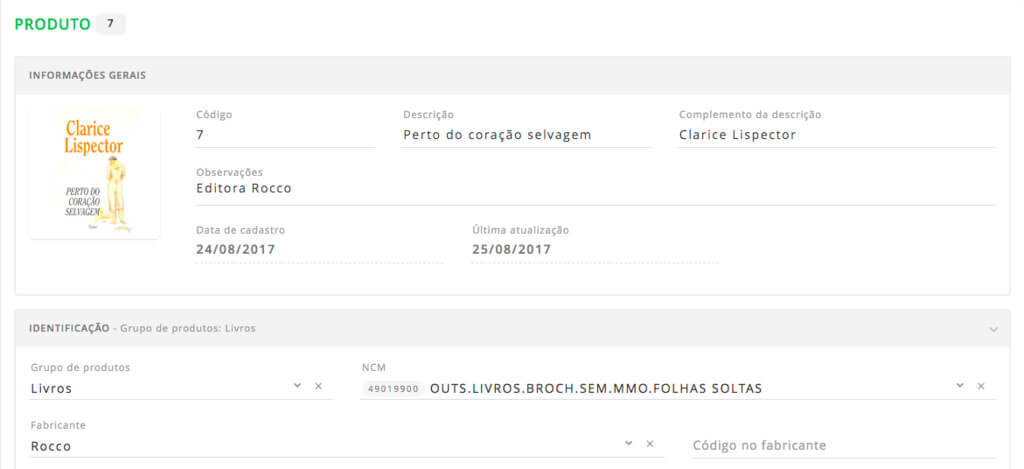Image resolution: width=1024 pixels, height=469 pixels.
Task: Click the Informações Gerais section header
Action: click(512, 75)
